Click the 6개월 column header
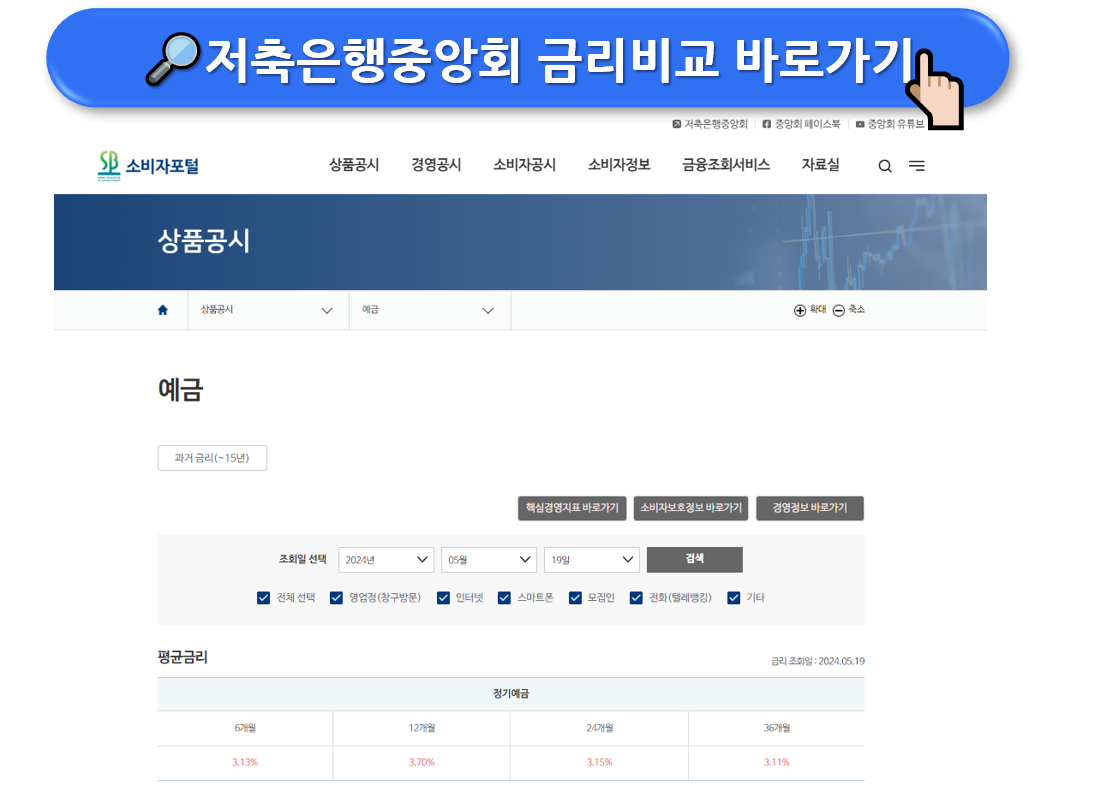Screen dimensions: 1093x789 (x=245, y=728)
